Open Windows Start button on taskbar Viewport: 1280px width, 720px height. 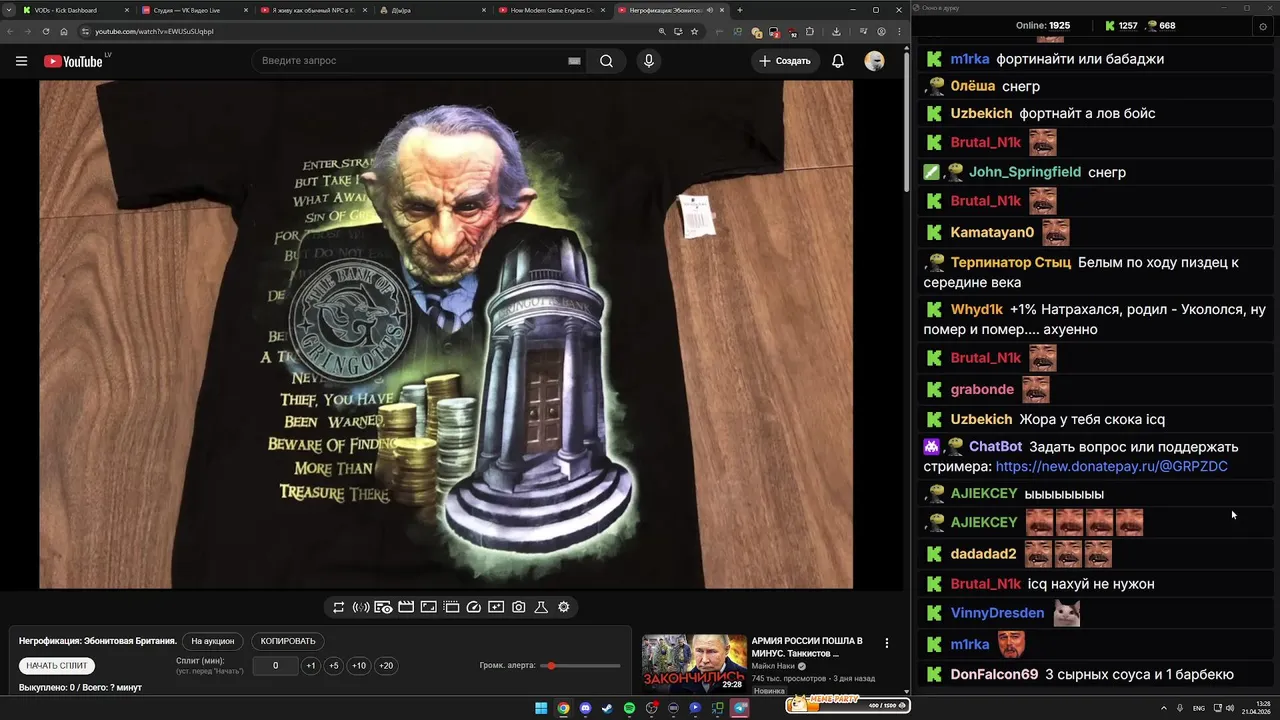point(541,708)
